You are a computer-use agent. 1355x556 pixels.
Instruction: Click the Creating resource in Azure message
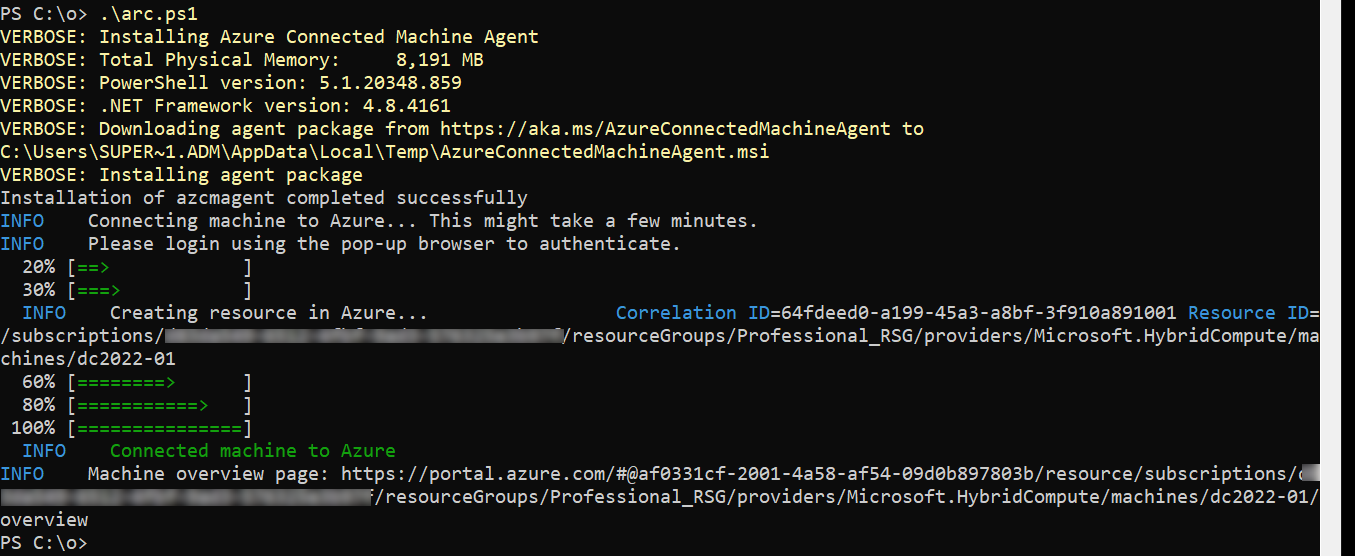click(x=268, y=313)
